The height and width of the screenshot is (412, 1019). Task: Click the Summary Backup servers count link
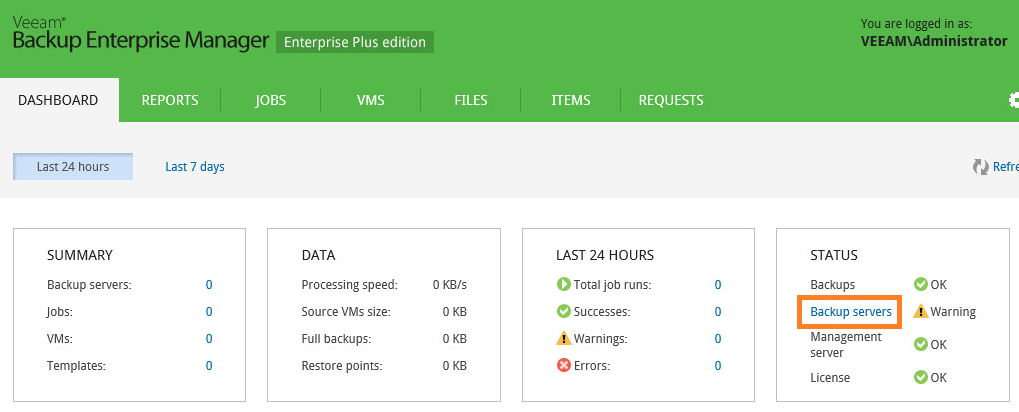coord(209,285)
